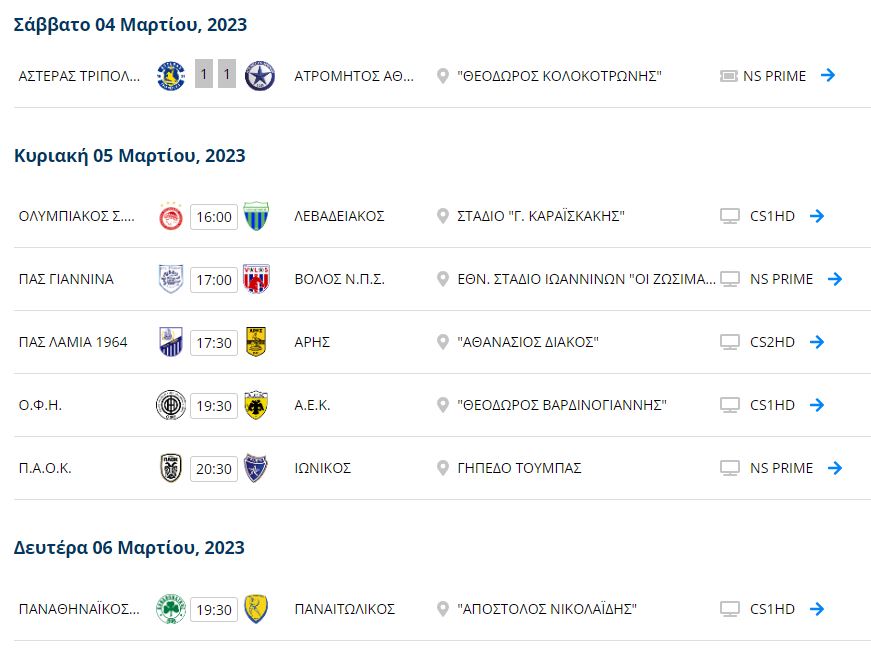Open match details arrow for Asteras–Atromitos

(x=827, y=75)
